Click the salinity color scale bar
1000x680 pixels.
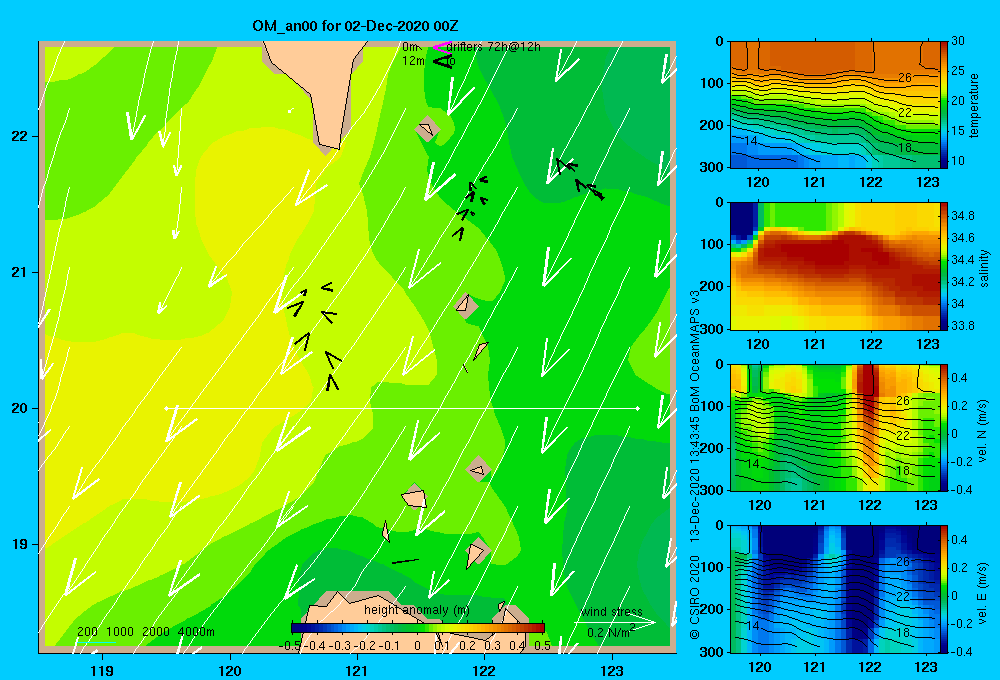click(x=944, y=266)
